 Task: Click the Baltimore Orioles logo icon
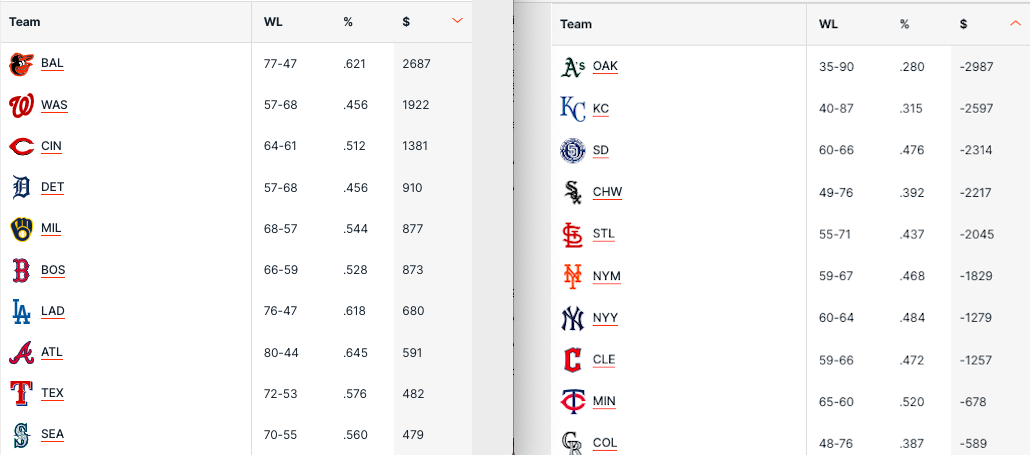(x=21, y=64)
